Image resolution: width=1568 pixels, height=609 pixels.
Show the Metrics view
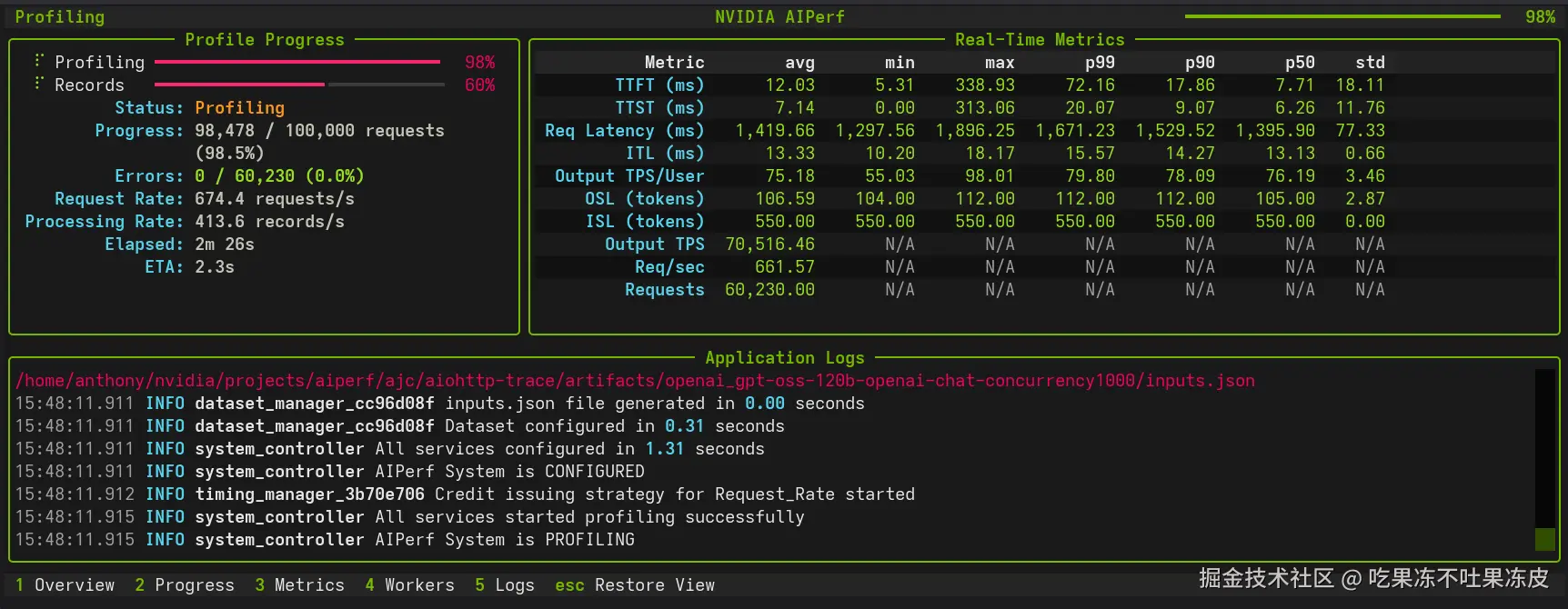[300, 585]
